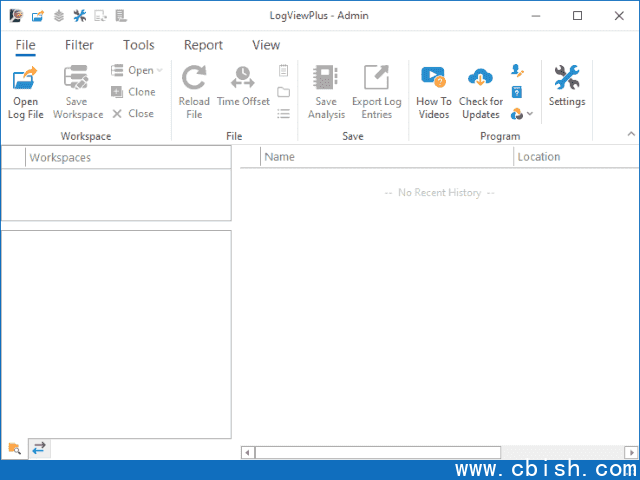Image resolution: width=640 pixels, height=480 pixels.
Task: Click the small list icon in File group
Action: pyautogui.click(x=283, y=113)
